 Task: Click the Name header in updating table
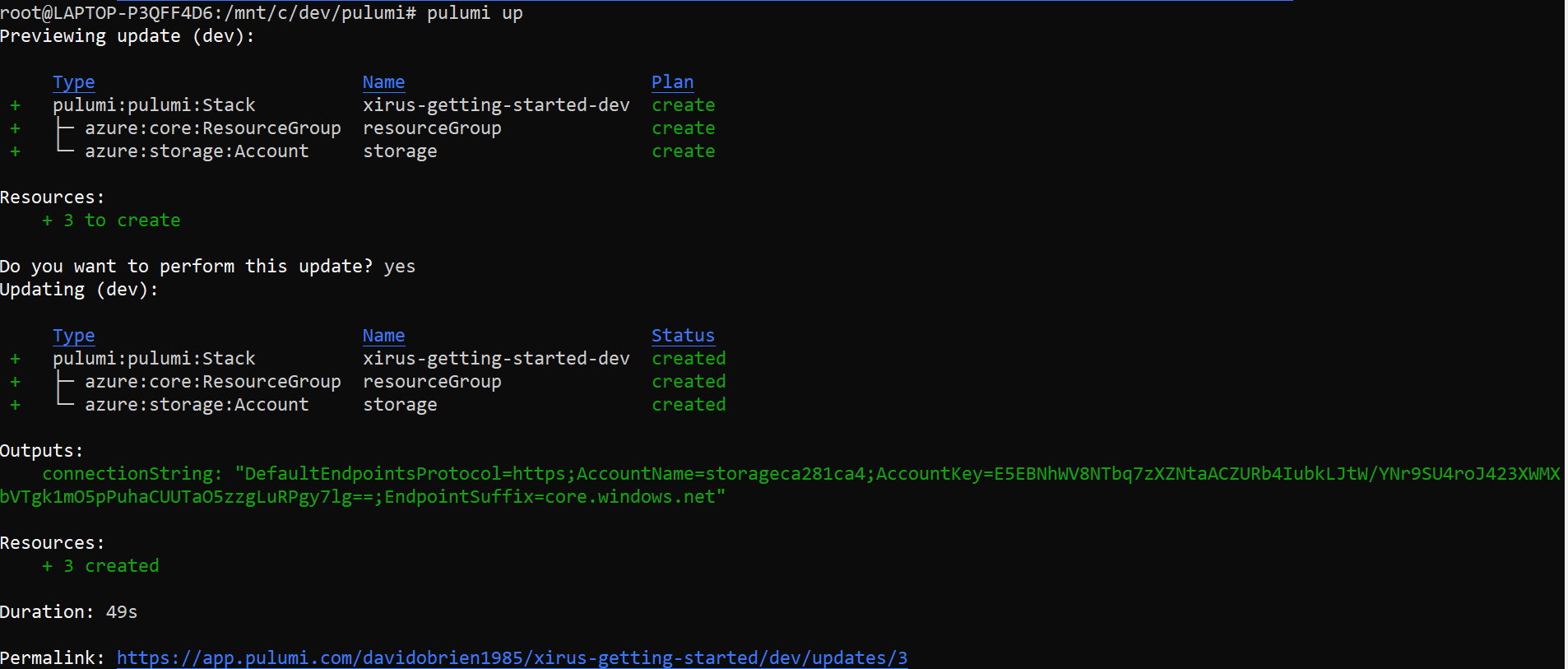click(383, 336)
